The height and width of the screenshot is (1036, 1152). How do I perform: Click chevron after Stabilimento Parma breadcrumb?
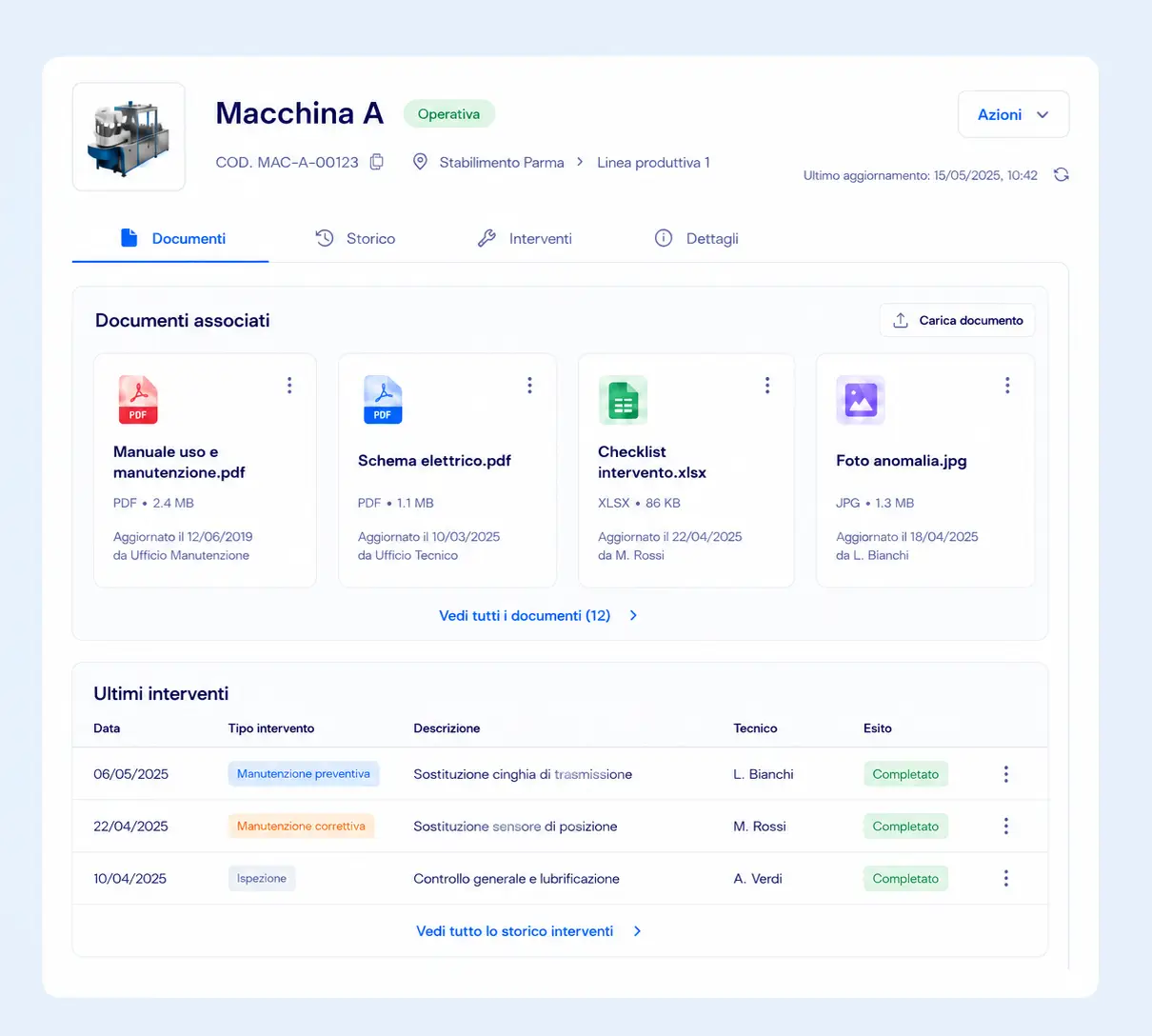(x=580, y=162)
